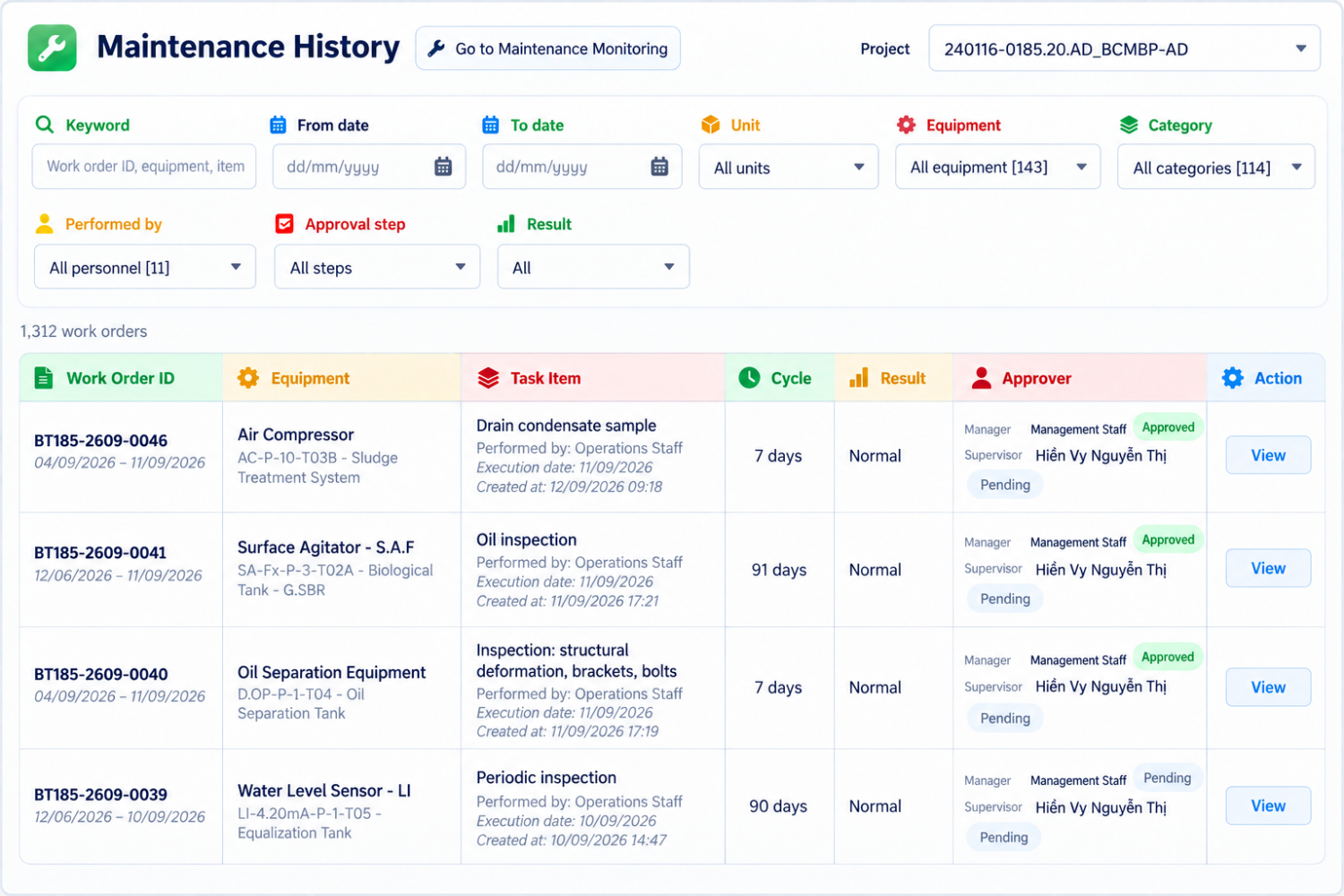
Task: Click the gear icon in Action header
Action: pyautogui.click(x=1233, y=378)
